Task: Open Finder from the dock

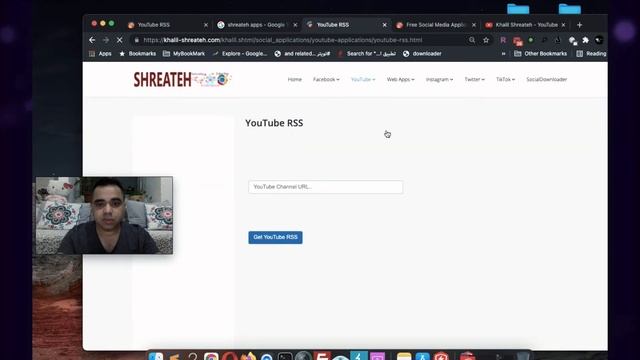Action: tap(156, 357)
